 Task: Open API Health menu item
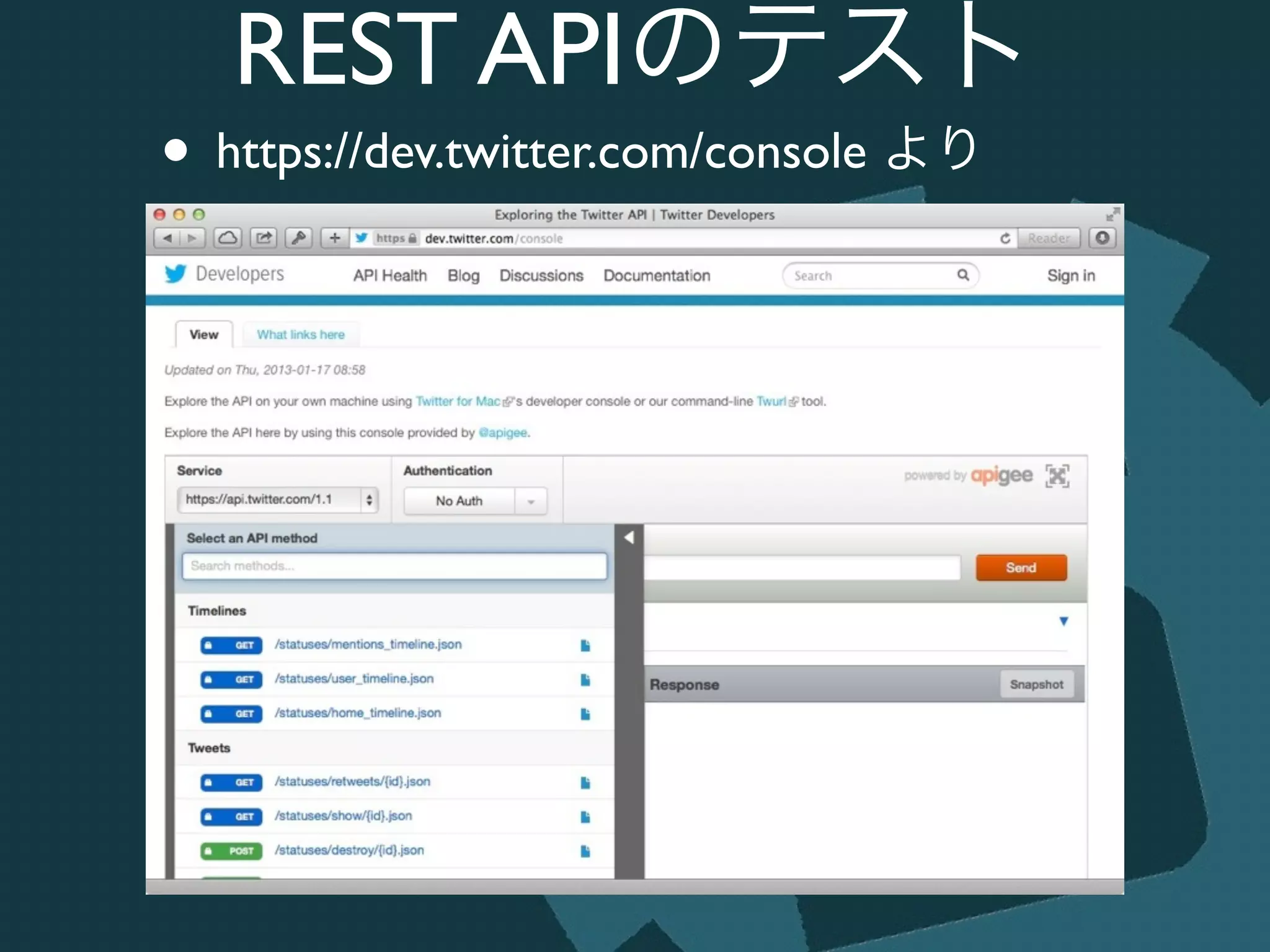point(390,276)
